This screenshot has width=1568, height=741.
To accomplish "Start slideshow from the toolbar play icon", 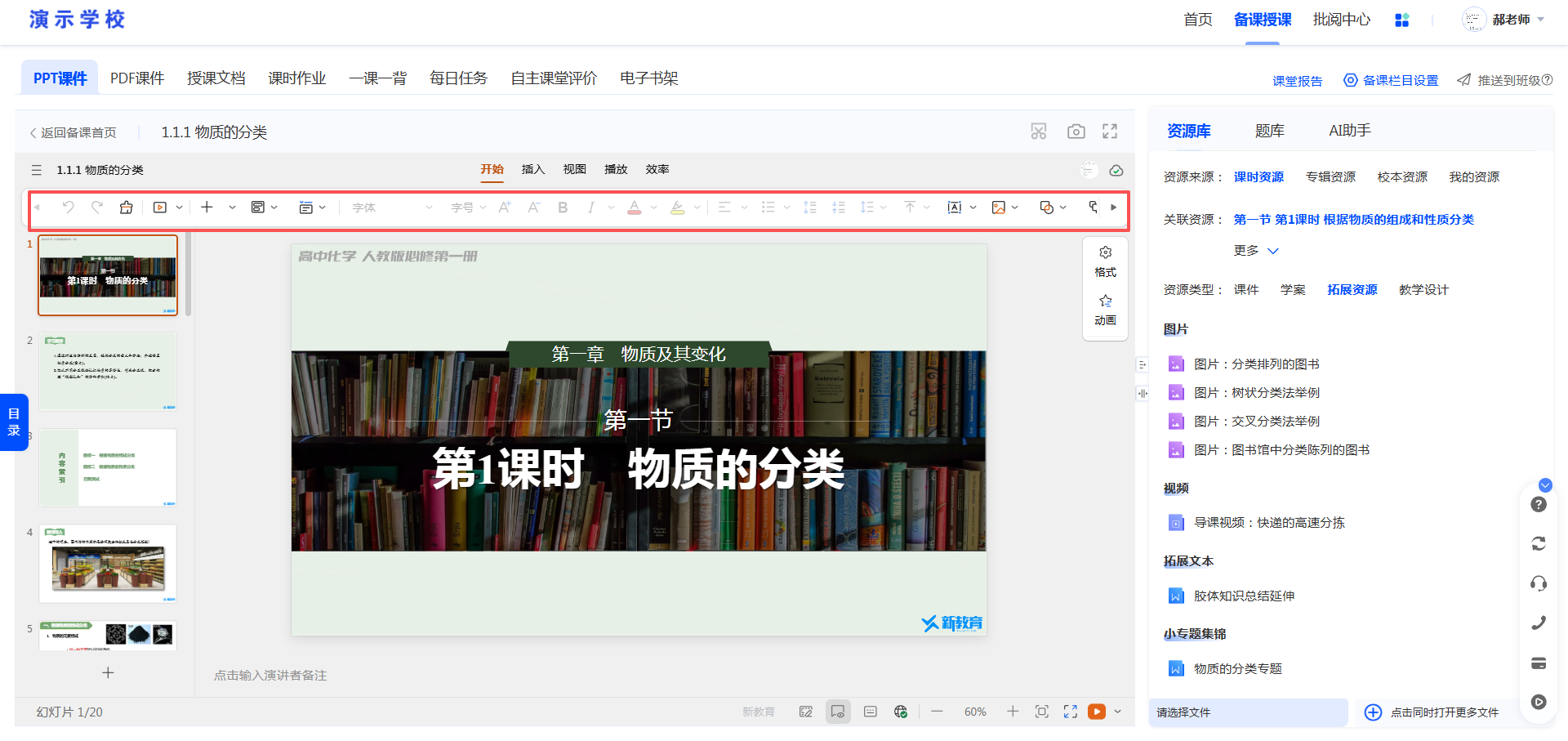I will point(160,208).
